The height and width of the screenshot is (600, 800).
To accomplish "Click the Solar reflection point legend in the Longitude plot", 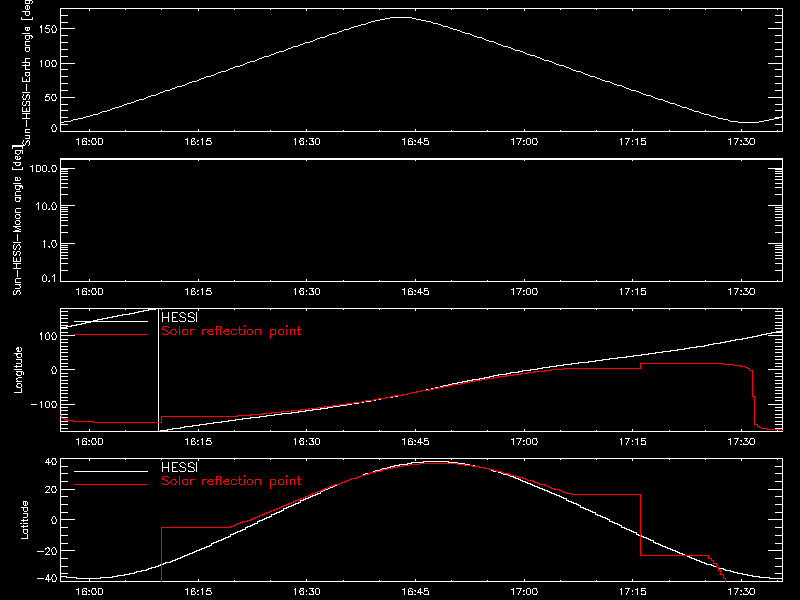I will [231, 331].
